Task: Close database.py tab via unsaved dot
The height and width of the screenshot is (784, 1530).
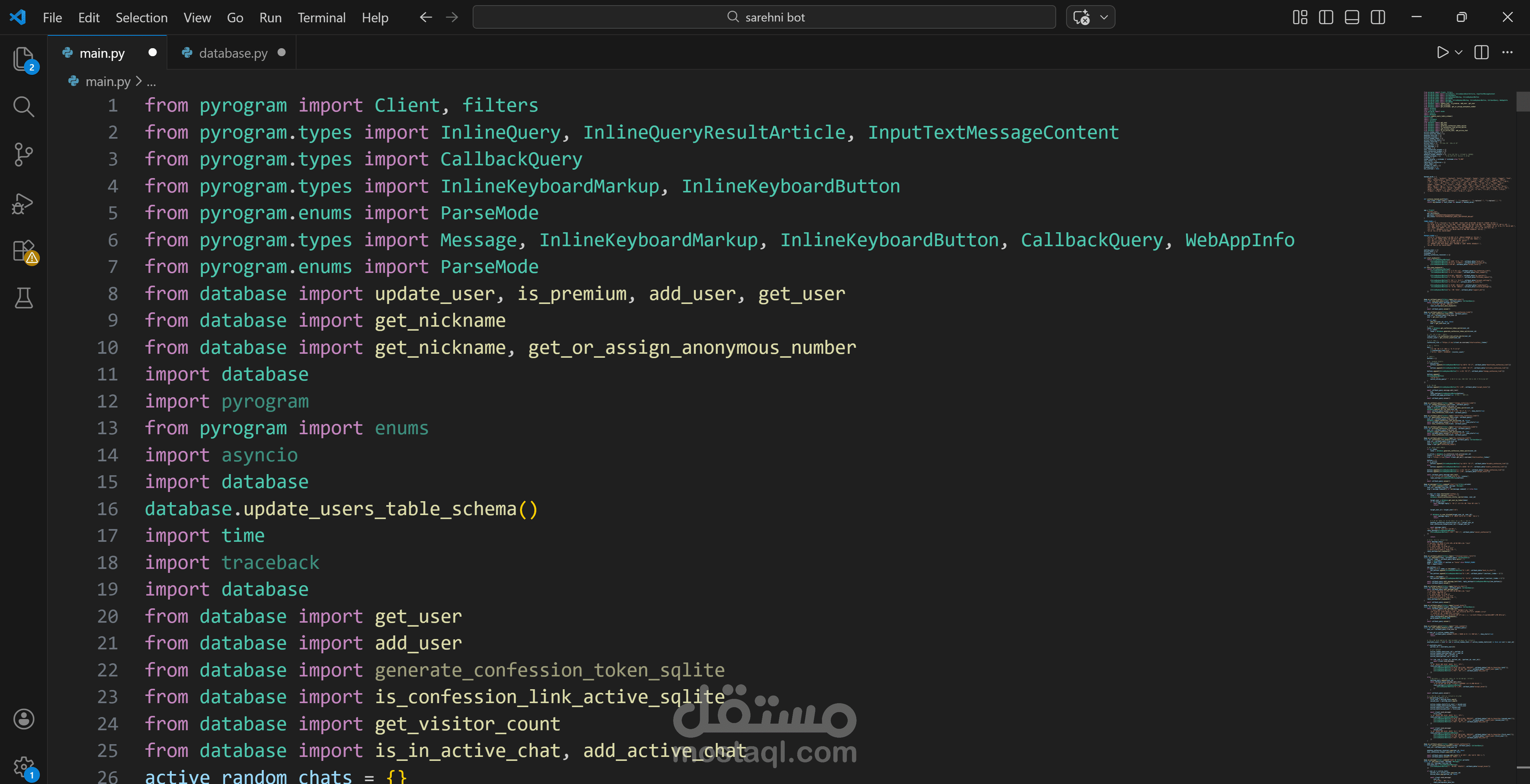Action: click(x=281, y=52)
